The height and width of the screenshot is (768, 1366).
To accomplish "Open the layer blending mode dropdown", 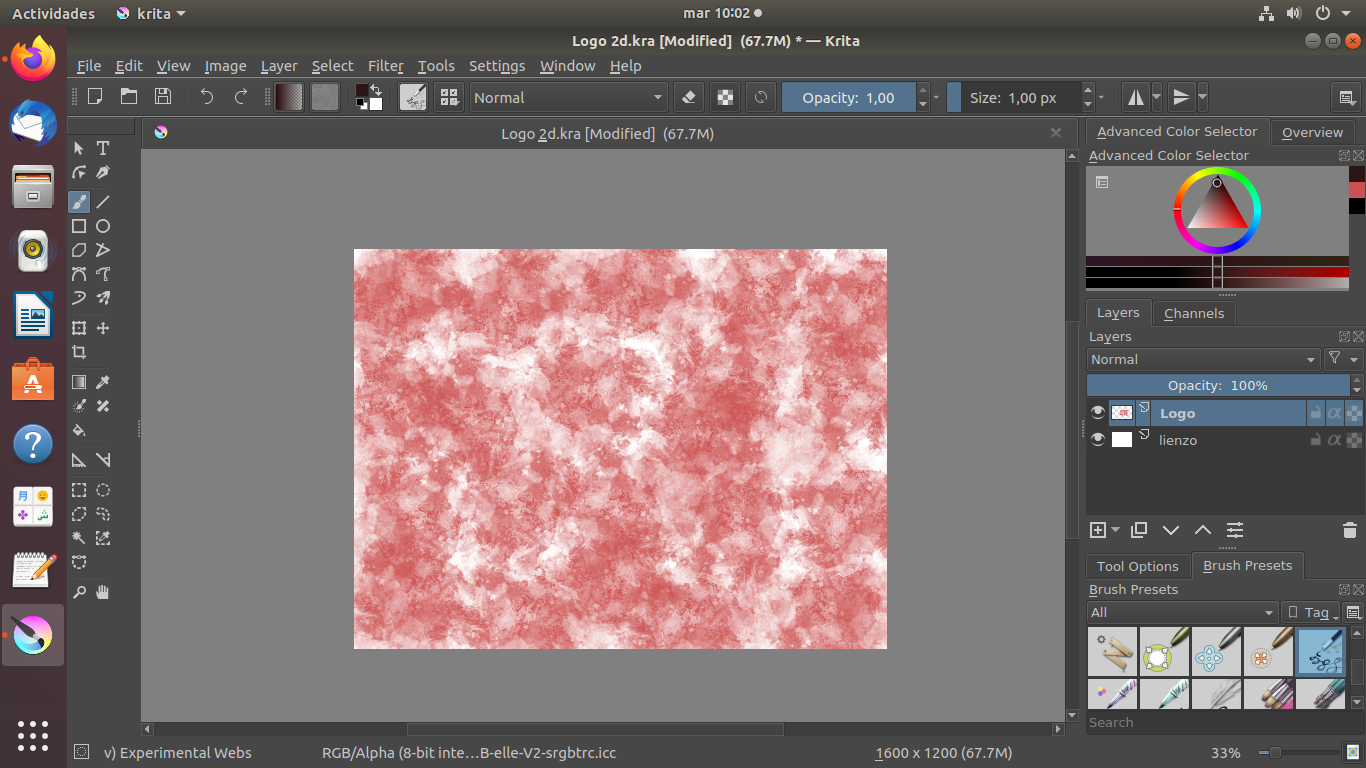I will click(x=1203, y=359).
